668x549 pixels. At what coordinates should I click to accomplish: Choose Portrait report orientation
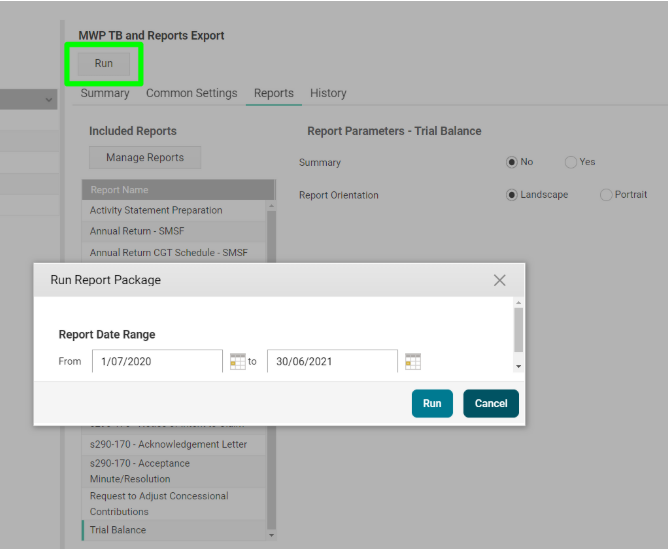pos(606,195)
